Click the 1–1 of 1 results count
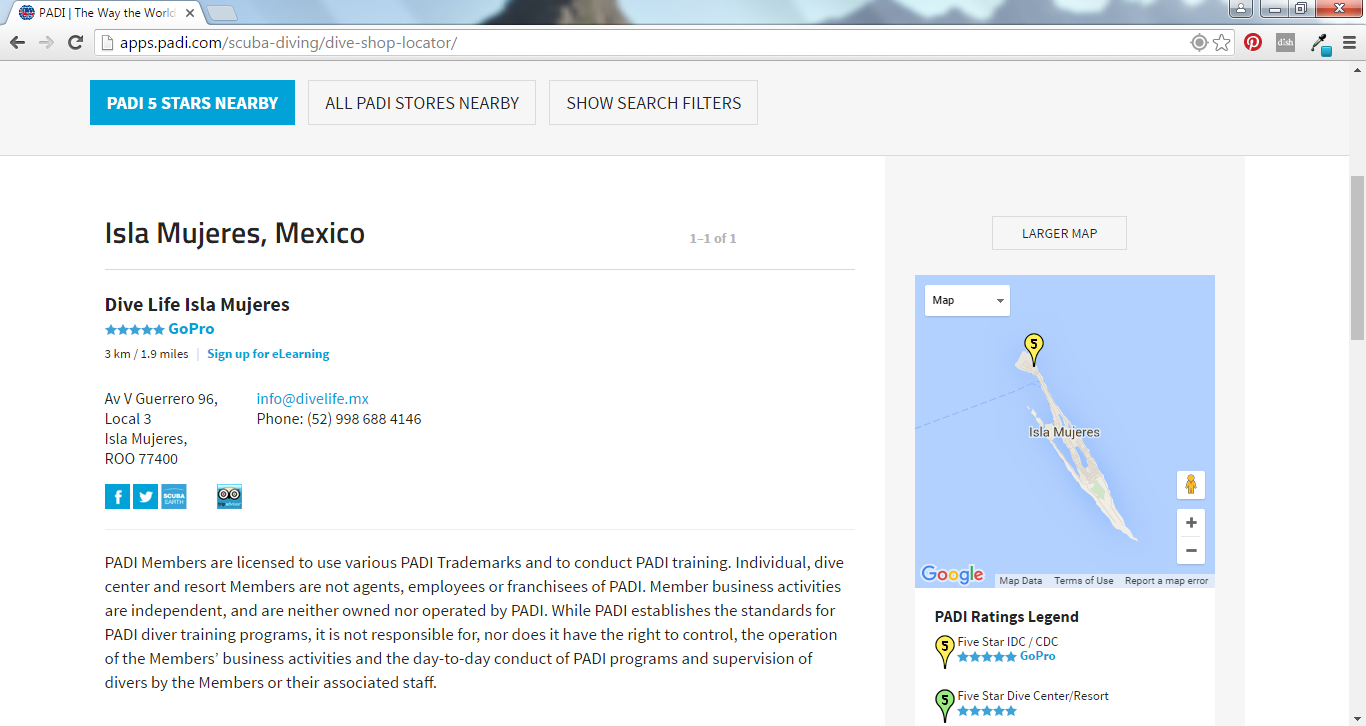The image size is (1366, 726). pos(713,238)
